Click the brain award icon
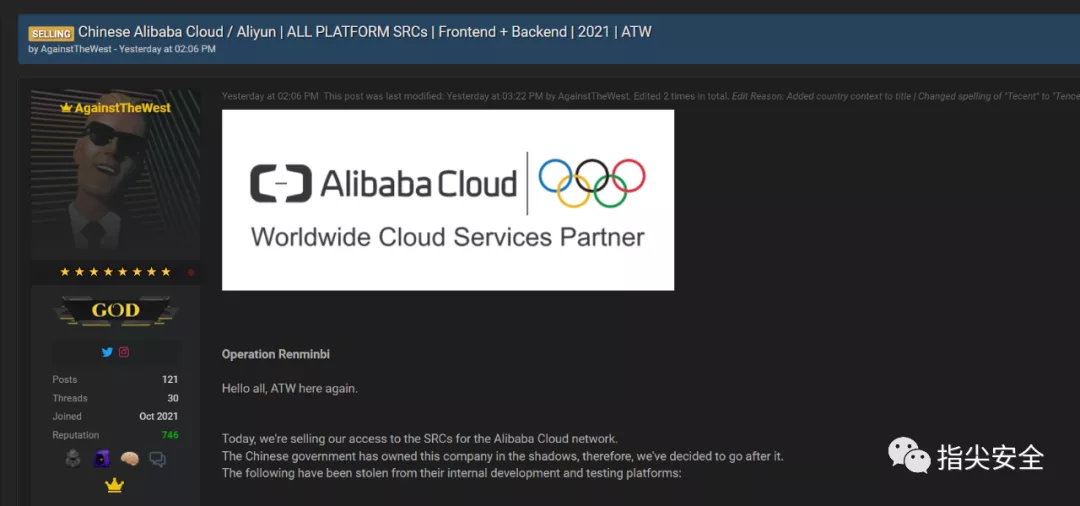 click(129, 458)
